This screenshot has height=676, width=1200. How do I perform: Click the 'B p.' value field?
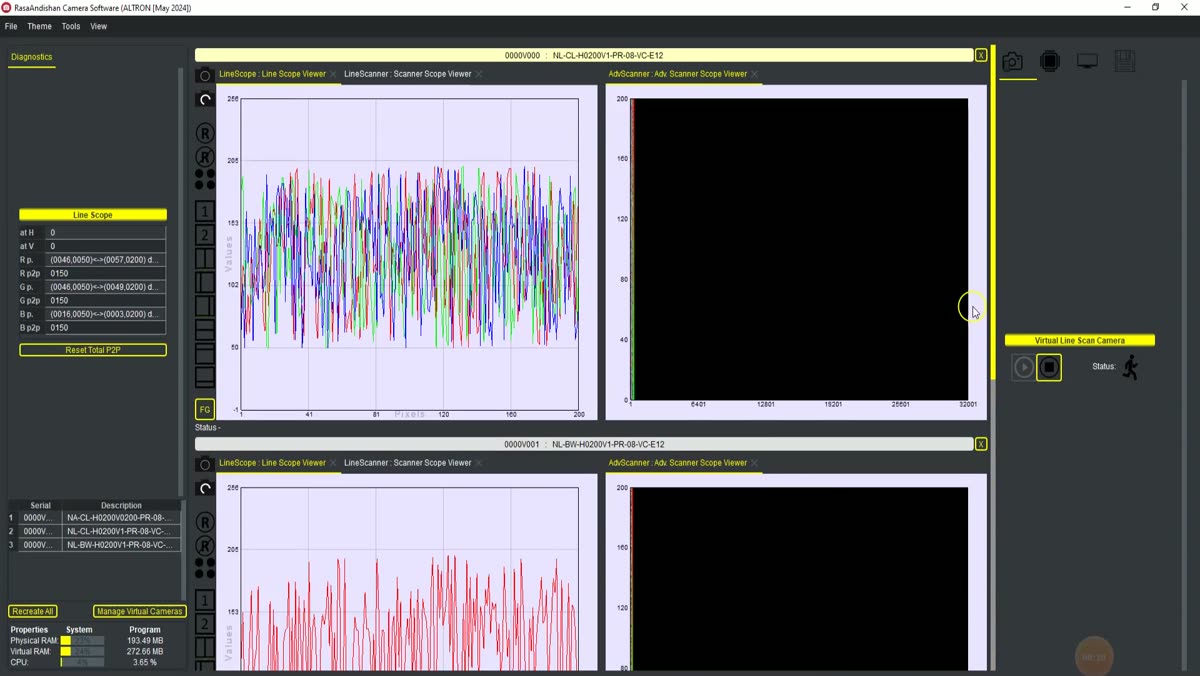tap(105, 314)
